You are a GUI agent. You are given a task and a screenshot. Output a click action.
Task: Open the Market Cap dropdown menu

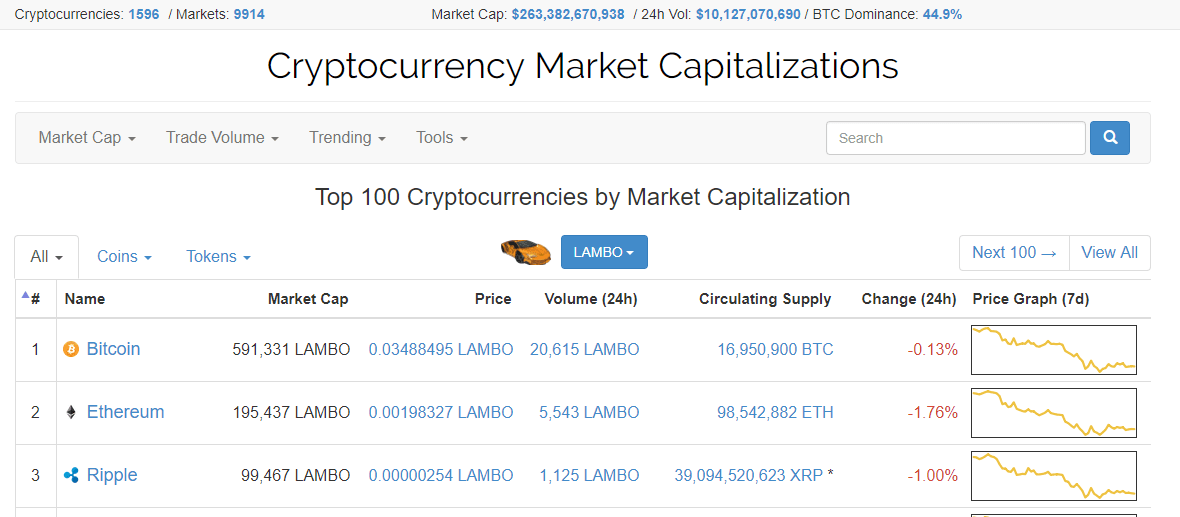coord(87,138)
